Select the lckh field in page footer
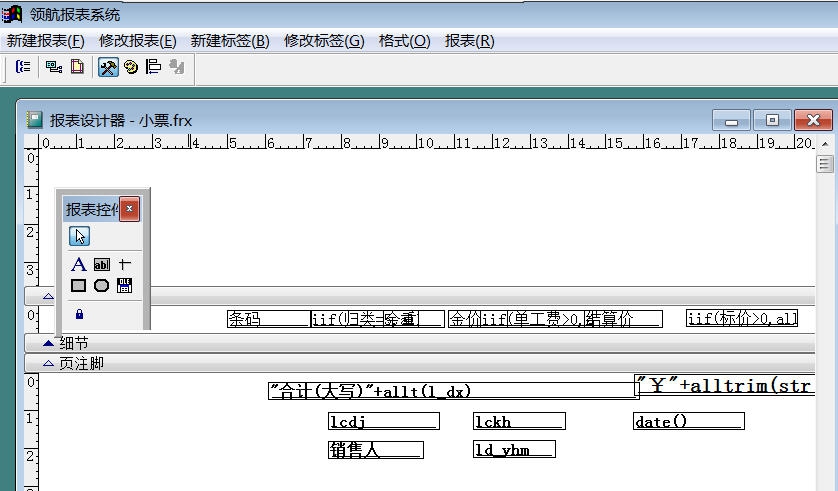Viewport: 838px width, 491px height. click(519, 421)
